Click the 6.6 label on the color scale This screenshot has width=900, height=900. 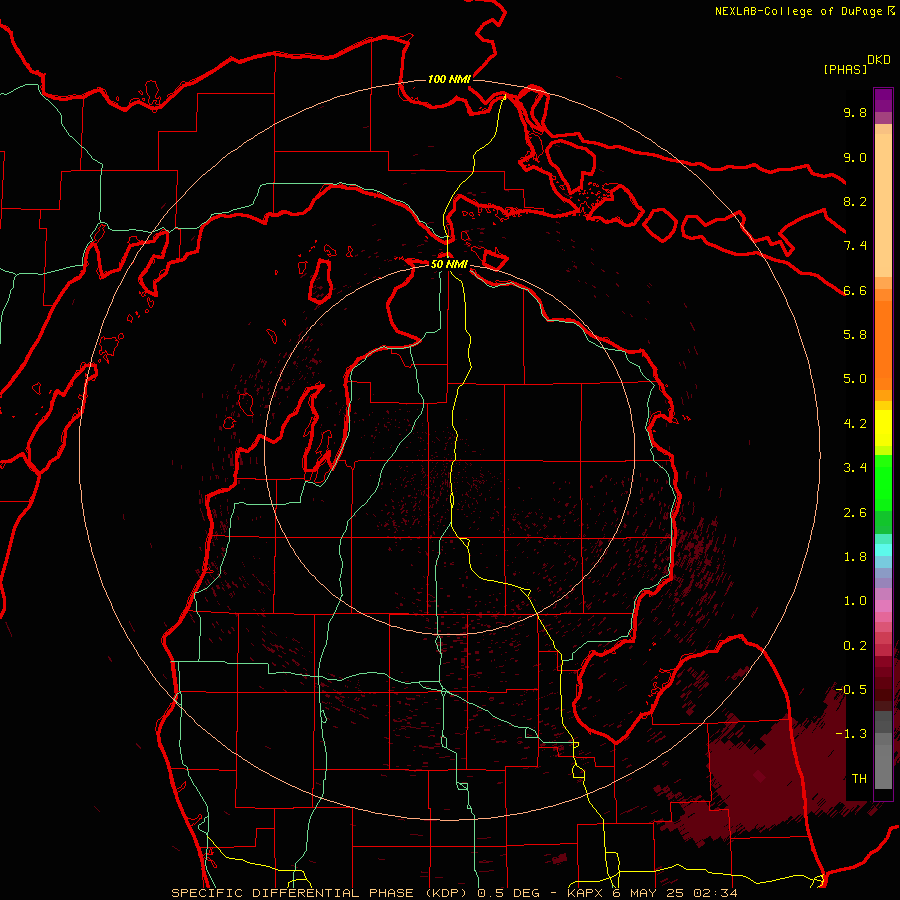(x=855, y=290)
